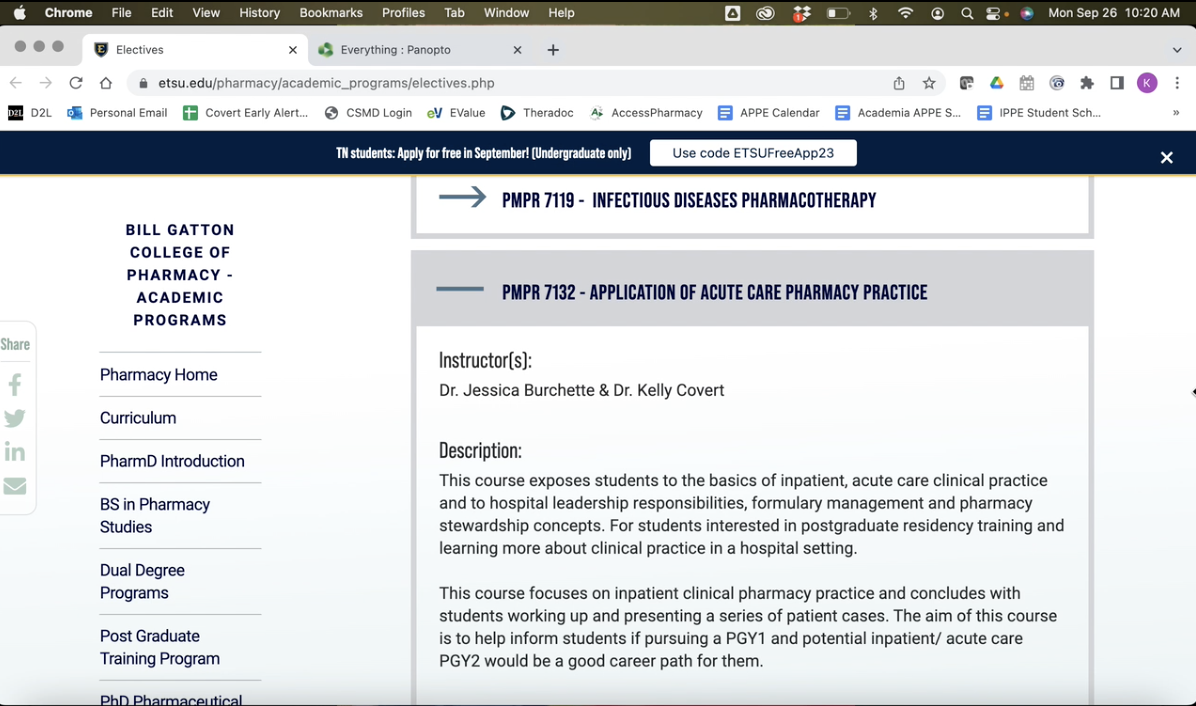
Task: Click the address bar URL field
Action: click(500, 83)
